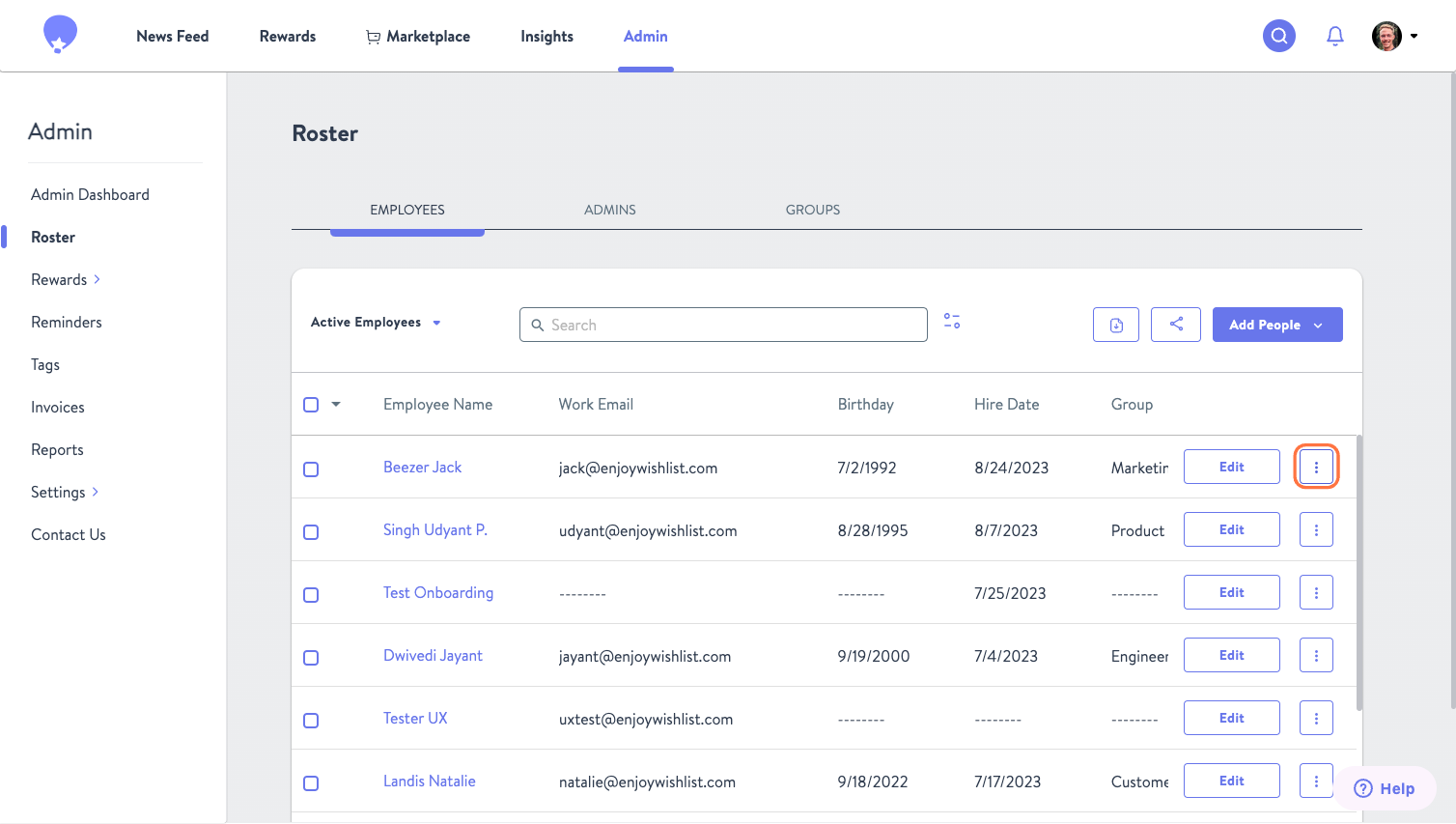Check the Singh Udyant P. row checkbox

click(x=311, y=532)
